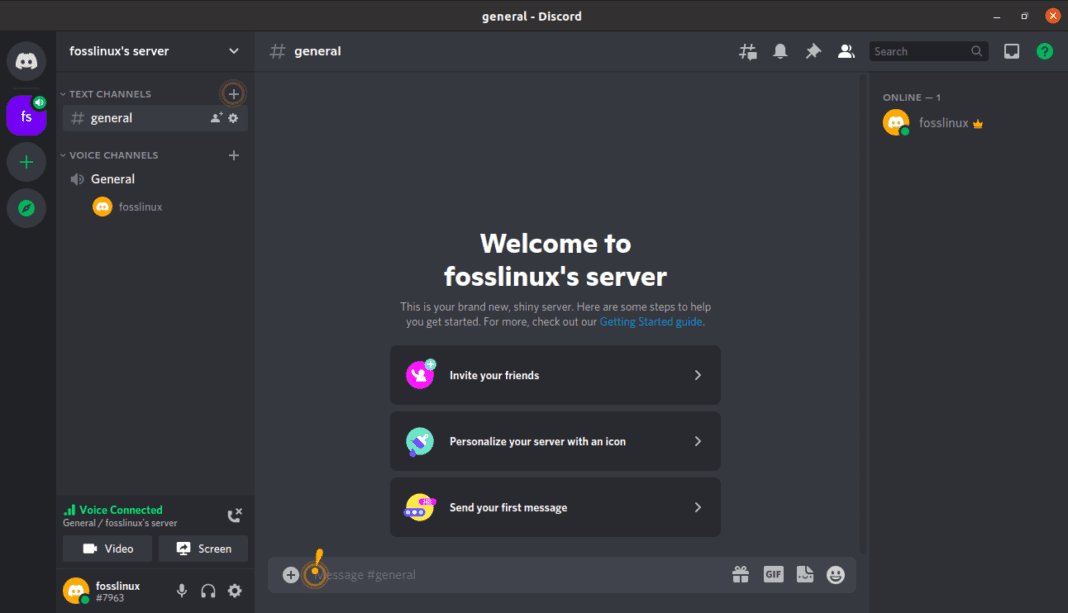Toggle the member list visibility
This screenshot has width=1068, height=613.
coord(845,50)
